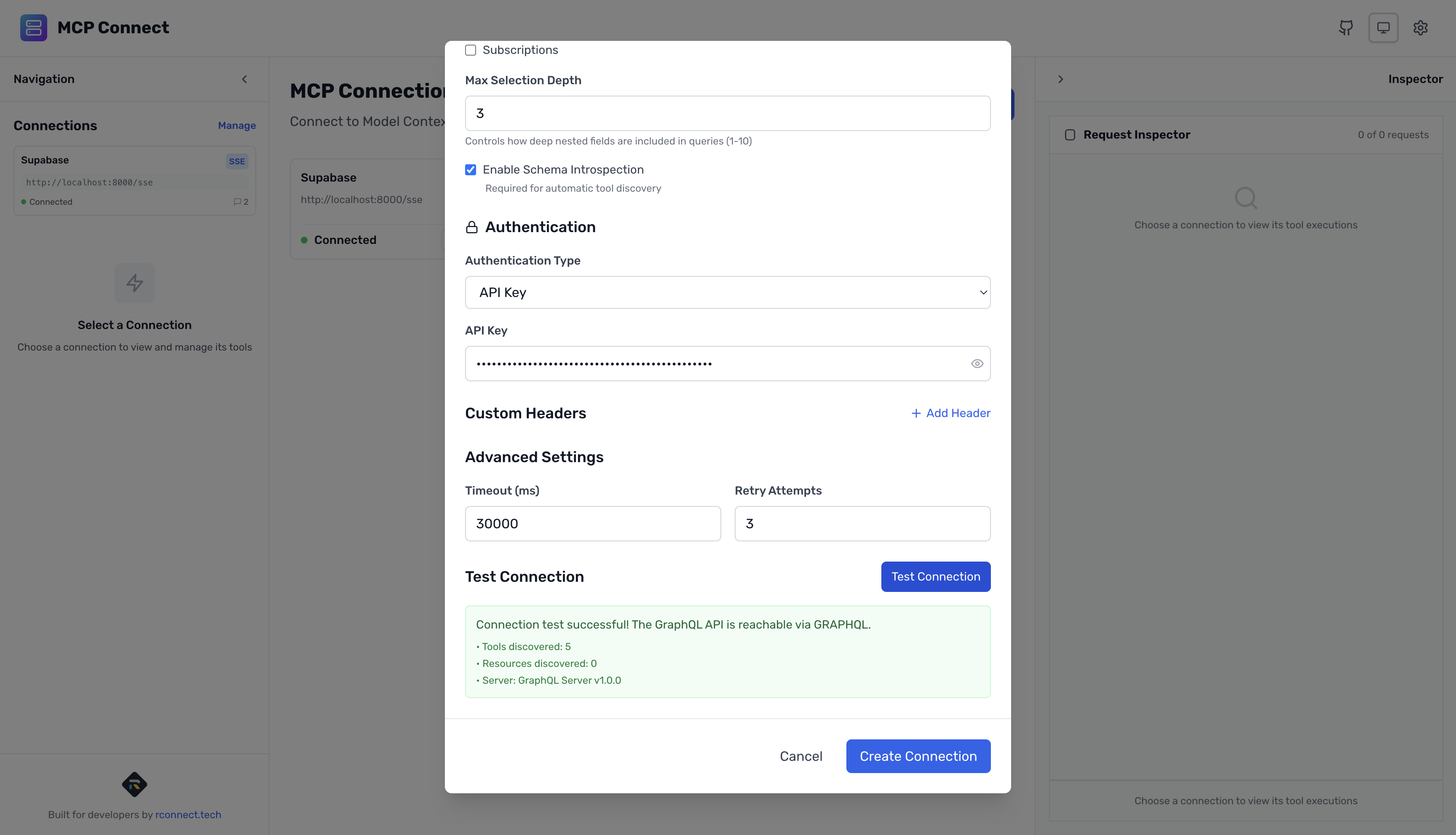The image size is (1456, 835).
Task: Toggle the display theme monitor icon
Action: (1383, 27)
